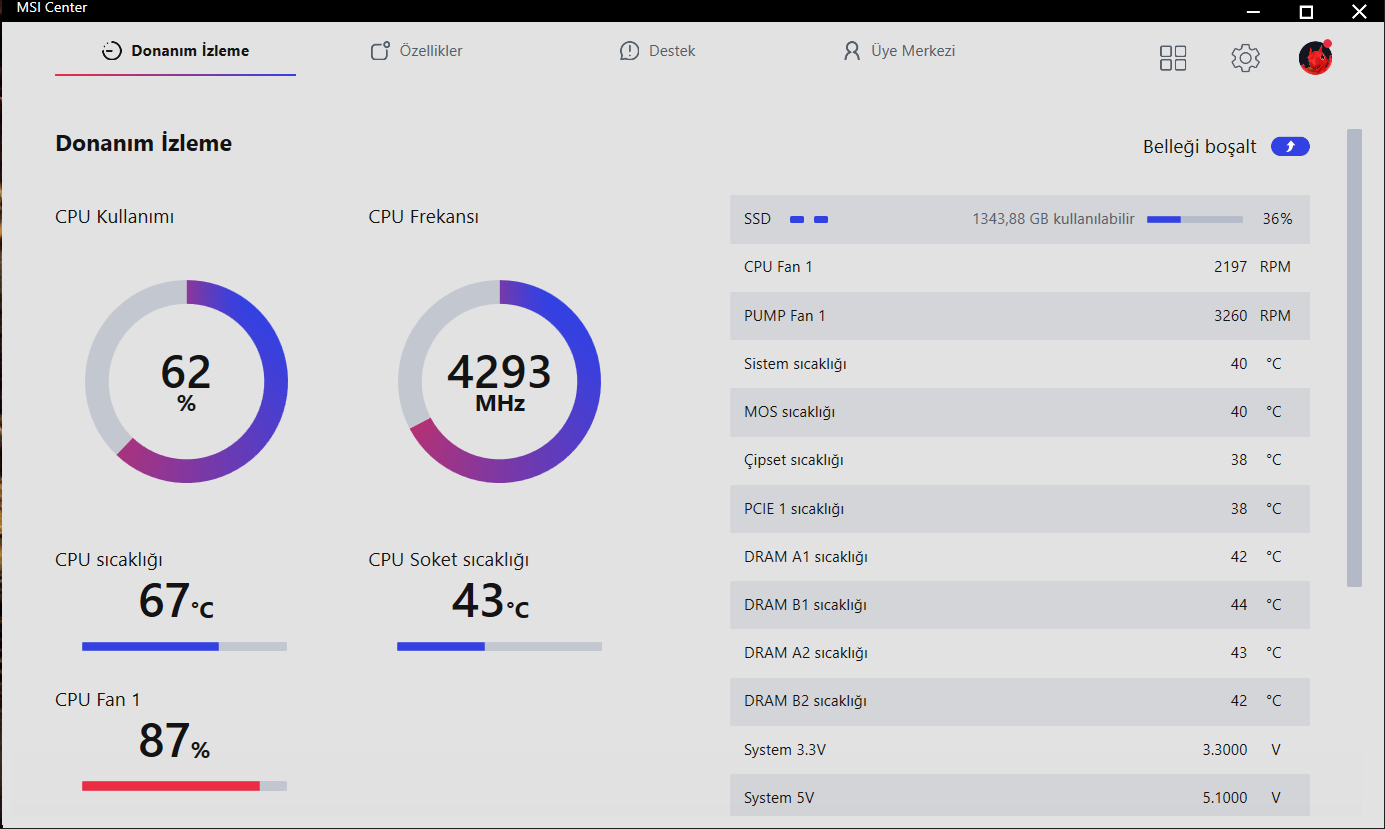
Task: Go to the Destek tab
Action: (657, 51)
